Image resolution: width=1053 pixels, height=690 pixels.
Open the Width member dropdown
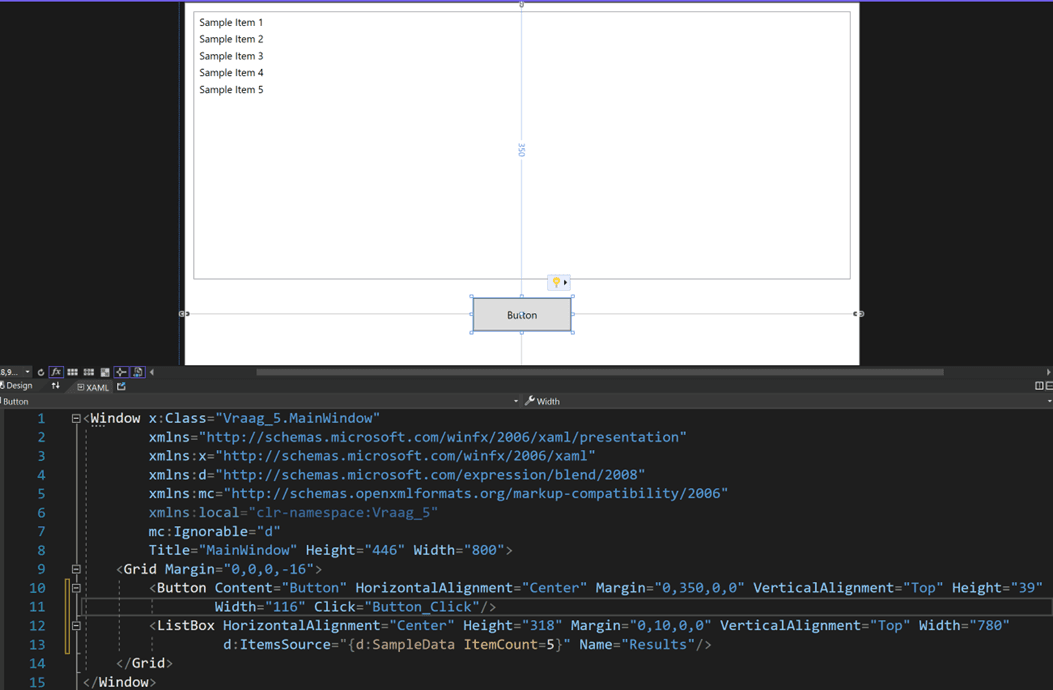pyautogui.click(x=1049, y=401)
